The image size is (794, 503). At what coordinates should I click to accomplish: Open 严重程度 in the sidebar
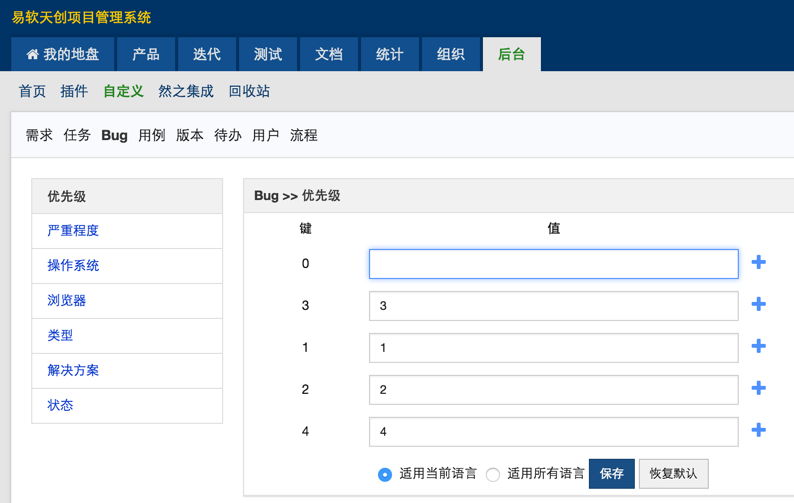(73, 230)
